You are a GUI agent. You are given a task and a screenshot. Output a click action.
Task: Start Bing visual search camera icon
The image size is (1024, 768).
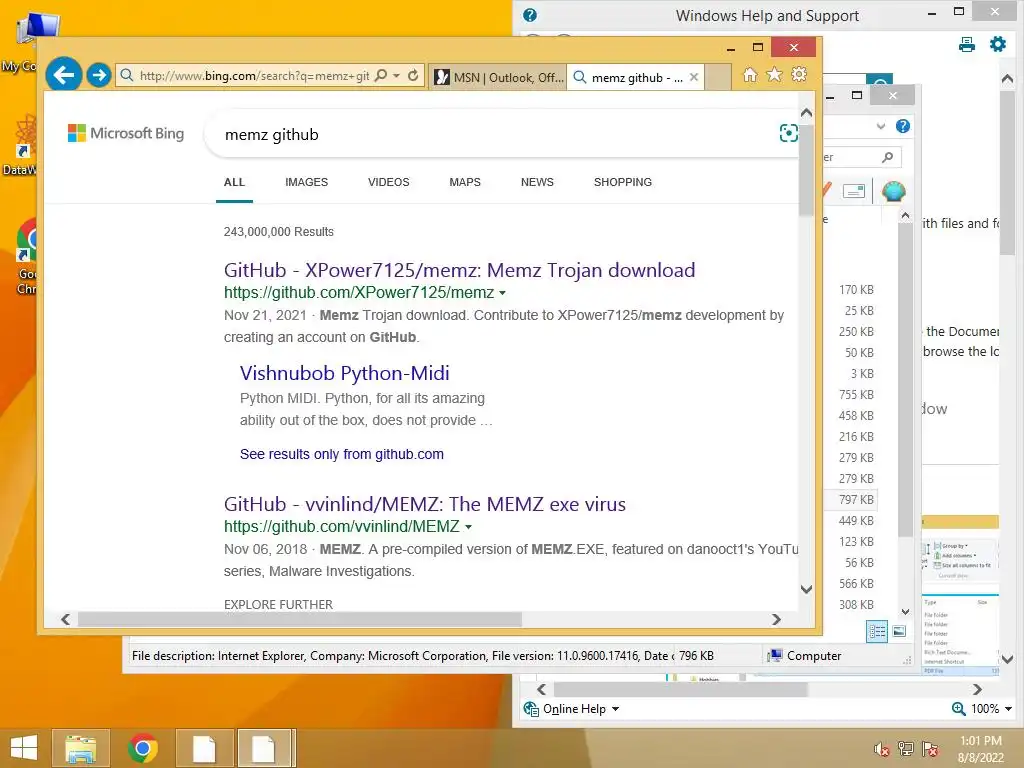coord(788,133)
